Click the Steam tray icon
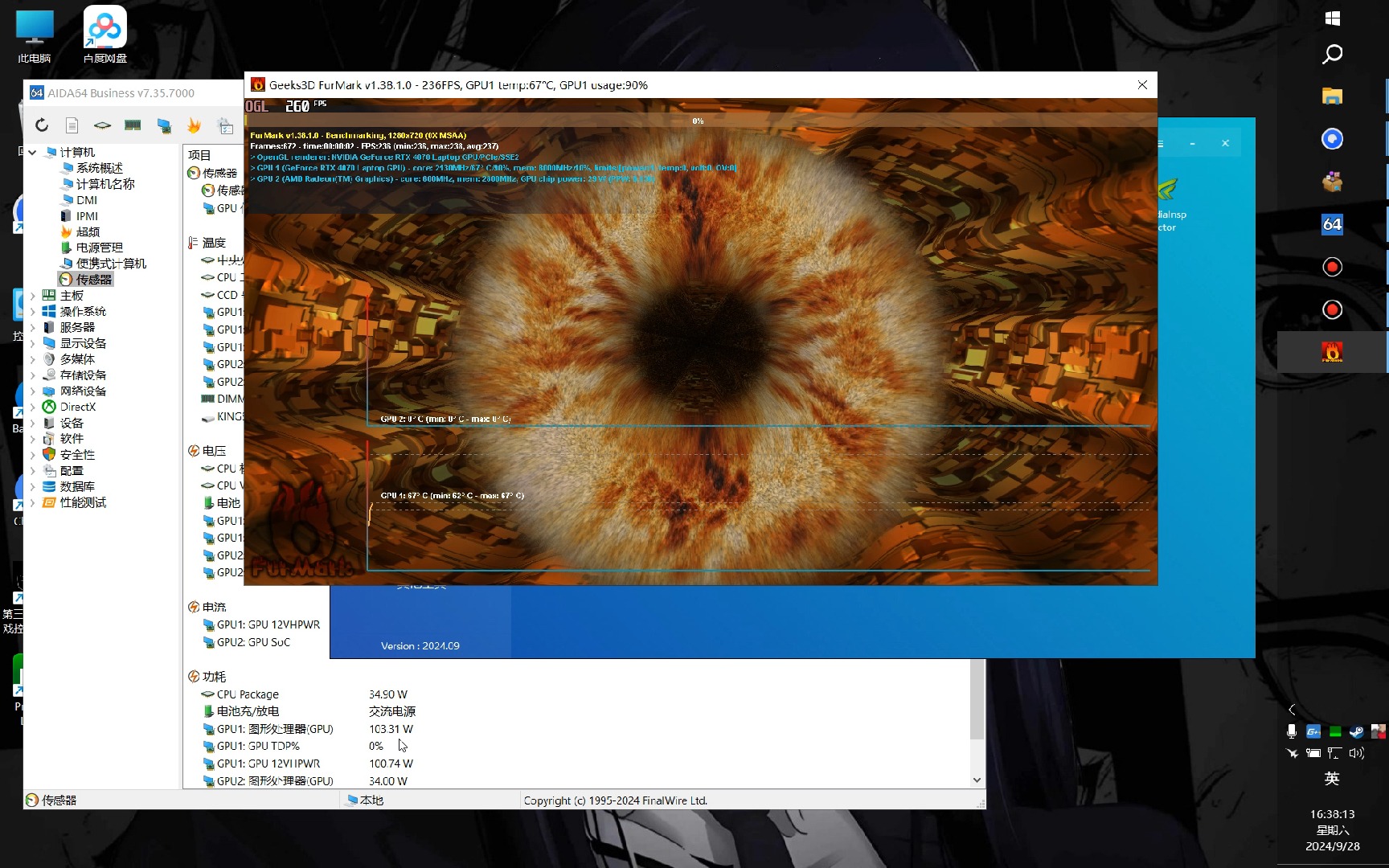This screenshot has height=868, width=1389. pos(1356,731)
